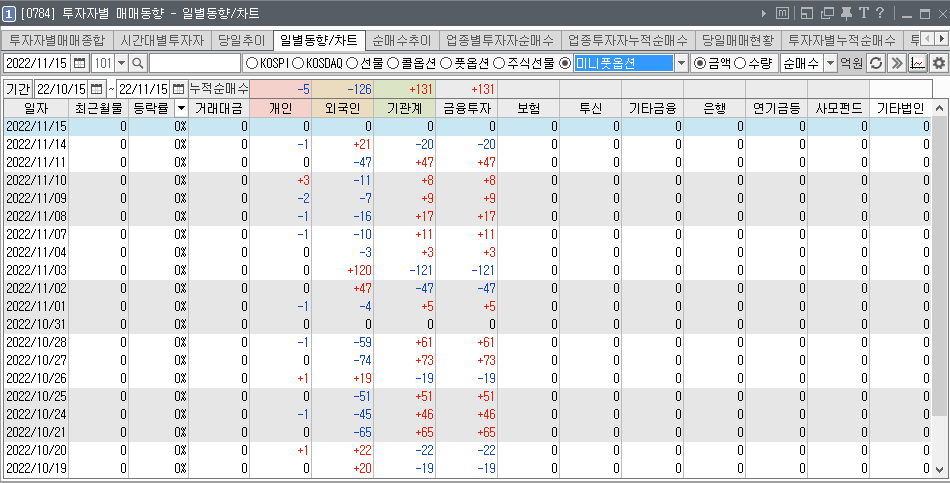The height and width of the screenshot is (483, 950).
Task: Click the refresh data icon
Action: [x=875, y=63]
